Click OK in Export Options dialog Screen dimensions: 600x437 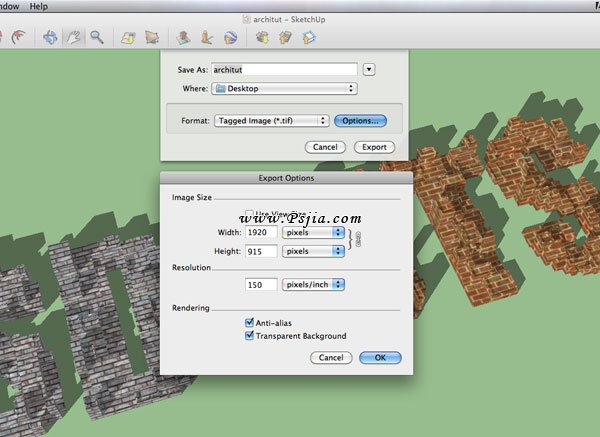(379, 357)
